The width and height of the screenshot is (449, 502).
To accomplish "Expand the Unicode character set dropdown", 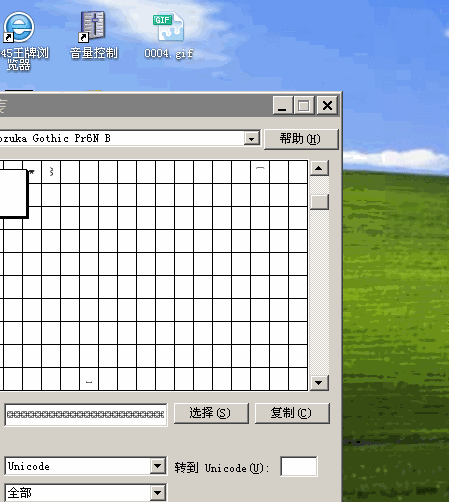I will tap(158, 466).
